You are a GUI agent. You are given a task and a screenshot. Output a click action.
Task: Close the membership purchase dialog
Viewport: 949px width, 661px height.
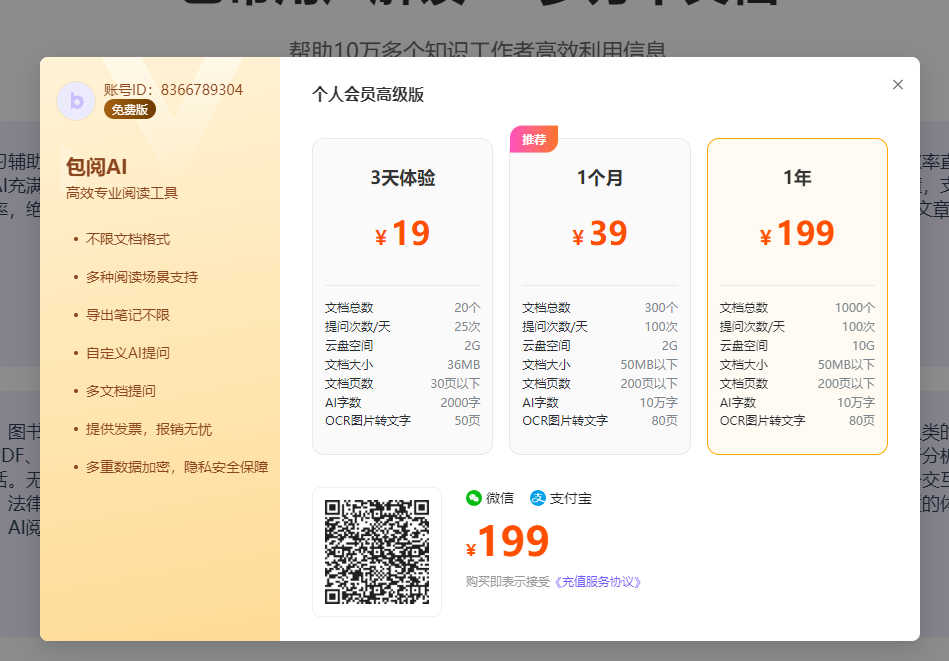click(x=897, y=84)
